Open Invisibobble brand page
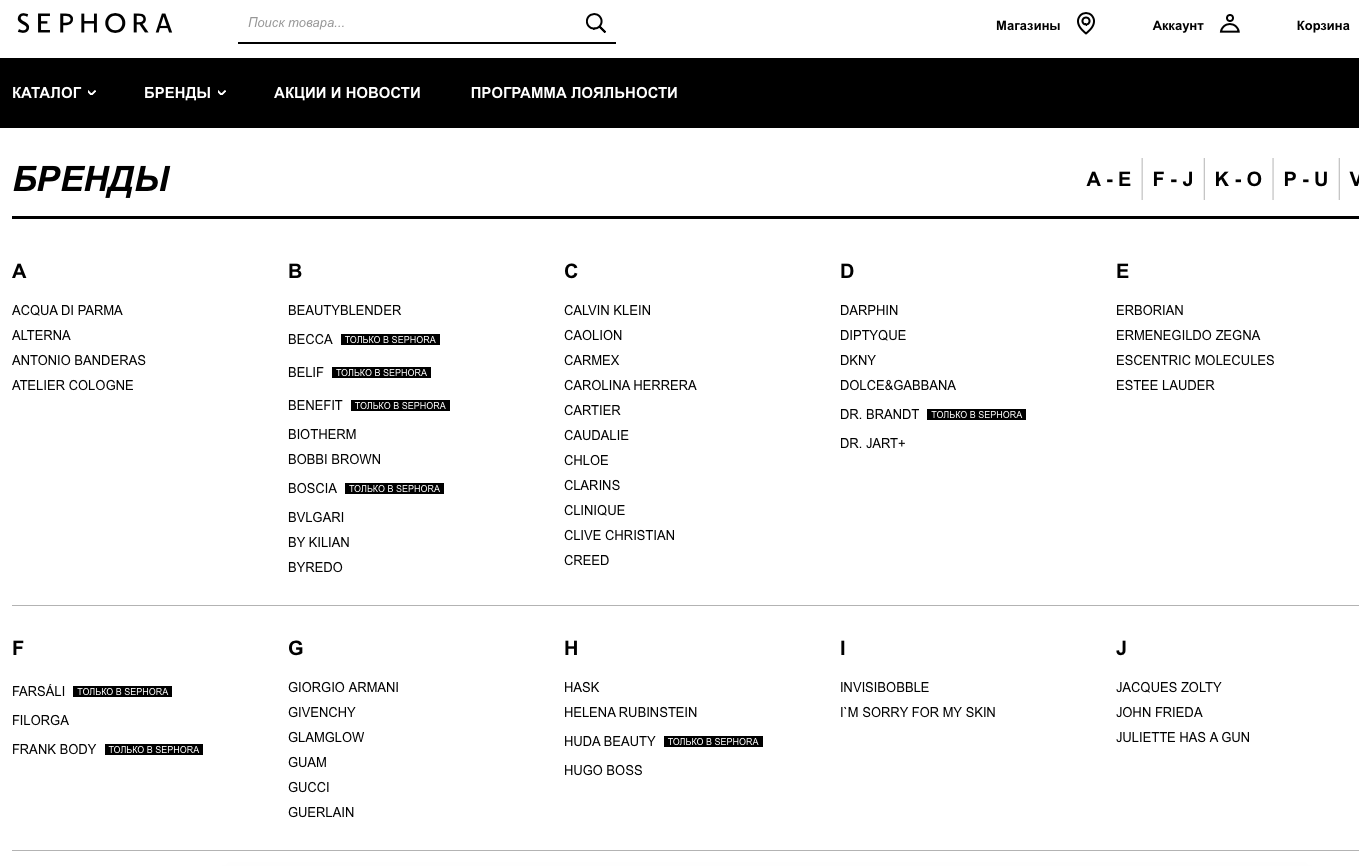Viewport: 1359px width, 866px height. (884, 688)
